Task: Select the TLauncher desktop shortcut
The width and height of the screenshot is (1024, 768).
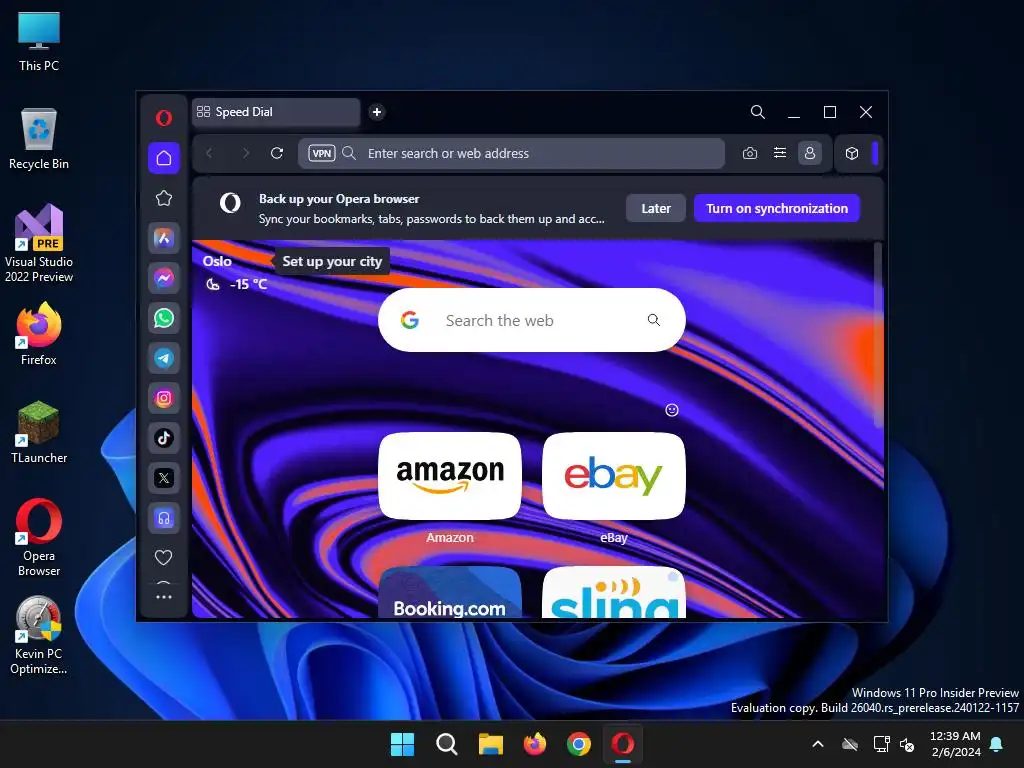Action: pos(39,432)
